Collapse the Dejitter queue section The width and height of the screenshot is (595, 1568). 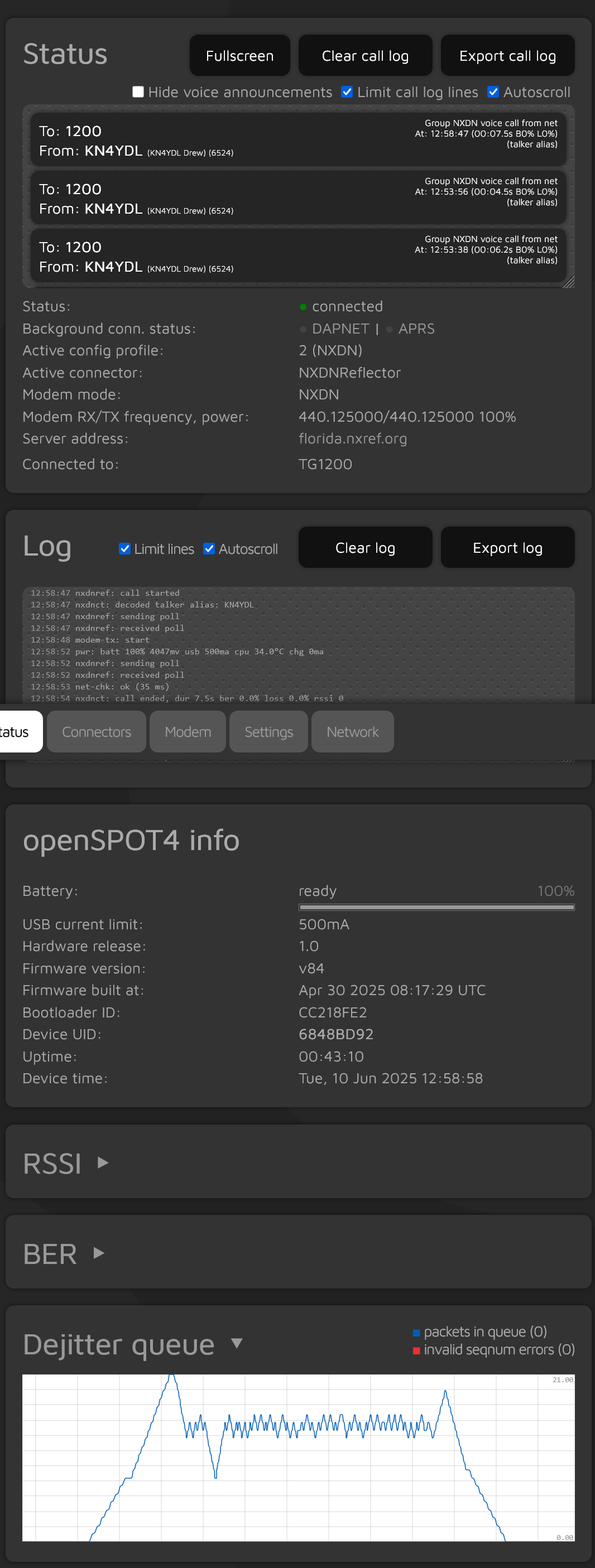[237, 1343]
